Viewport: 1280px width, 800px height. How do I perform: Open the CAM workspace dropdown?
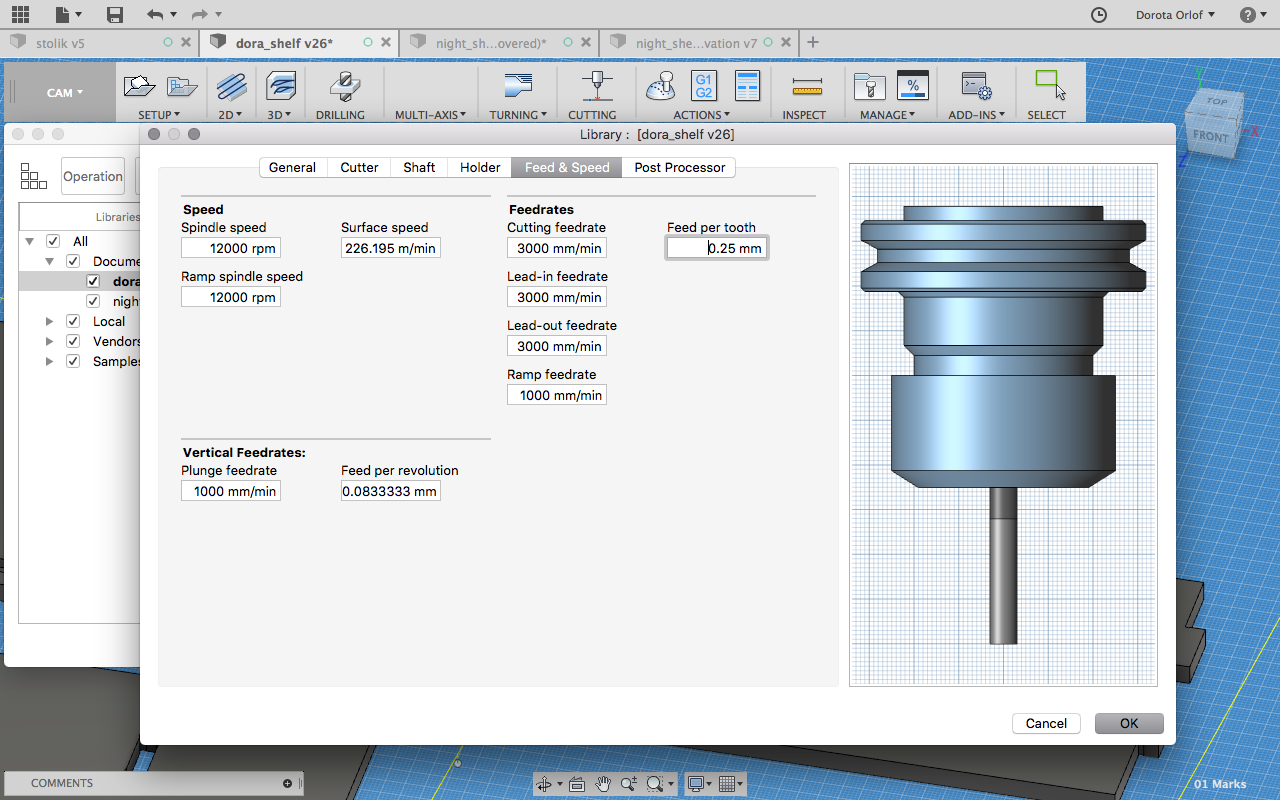tap(64, 93)
